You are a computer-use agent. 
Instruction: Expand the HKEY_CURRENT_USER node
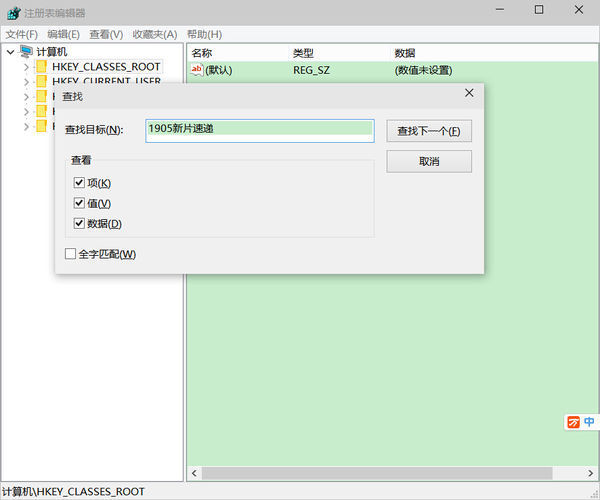pyautogui.click(x=26, y=82)
